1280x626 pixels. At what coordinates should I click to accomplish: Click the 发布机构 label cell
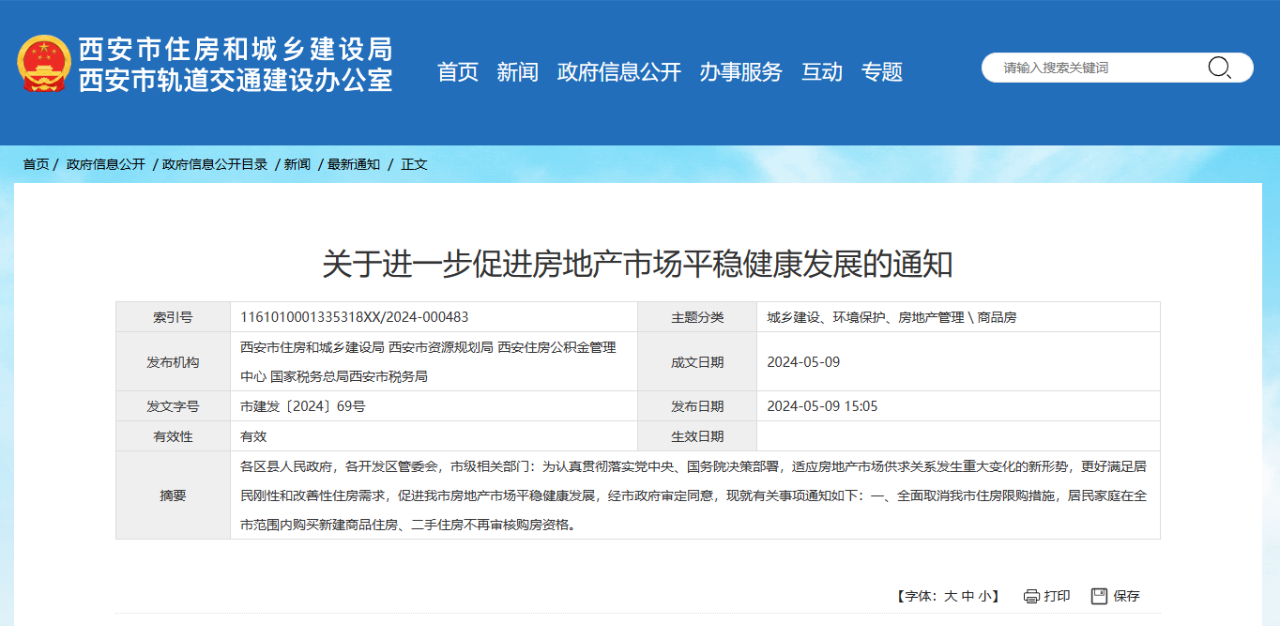click(x=173, y=362)
